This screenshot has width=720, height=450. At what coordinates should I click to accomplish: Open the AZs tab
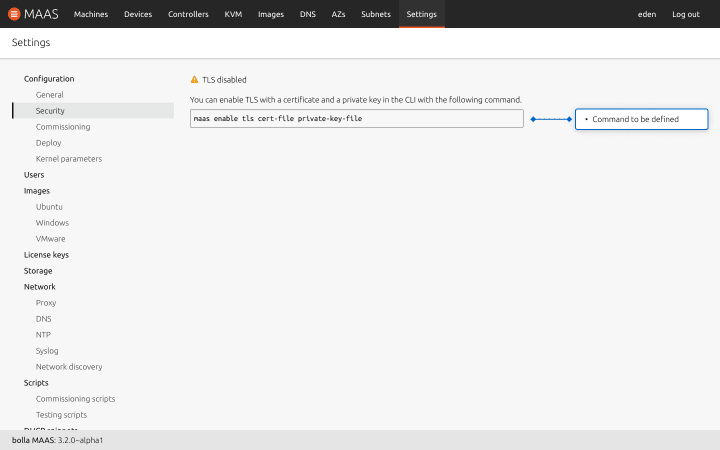click(x=338, y=14)
